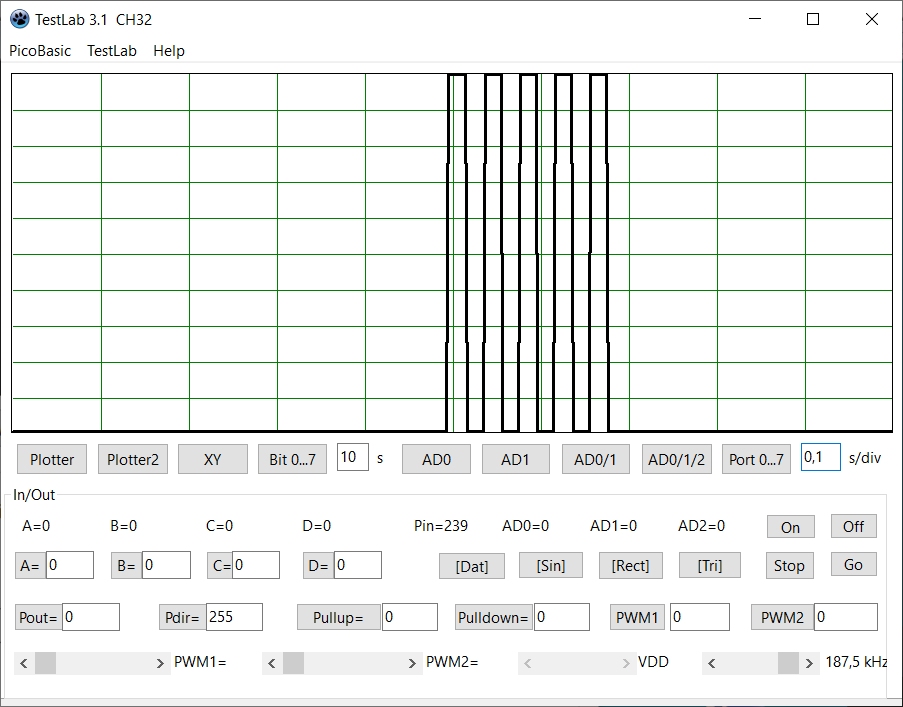Generate a sine wave with [Sin]
903x707 pixels.
(550, 565)
